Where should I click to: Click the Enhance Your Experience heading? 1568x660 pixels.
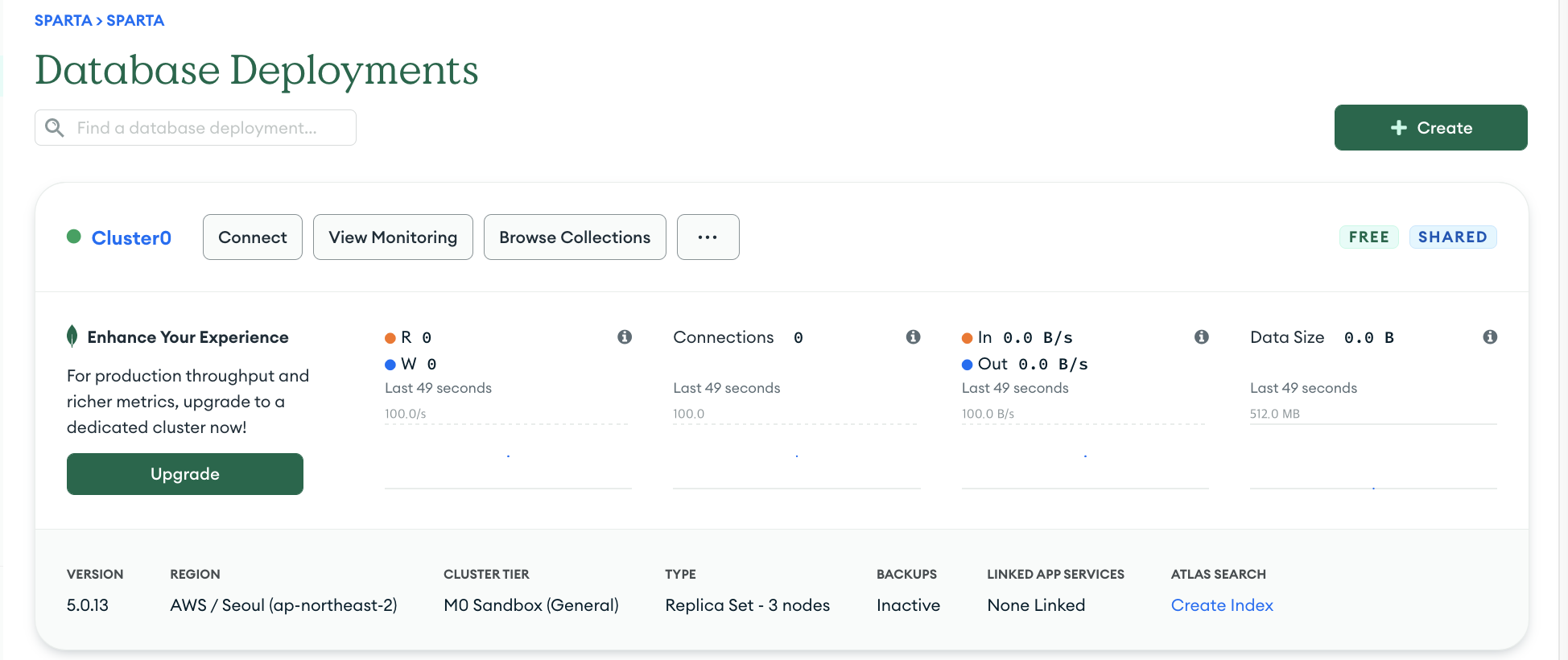tap(188, 337)
